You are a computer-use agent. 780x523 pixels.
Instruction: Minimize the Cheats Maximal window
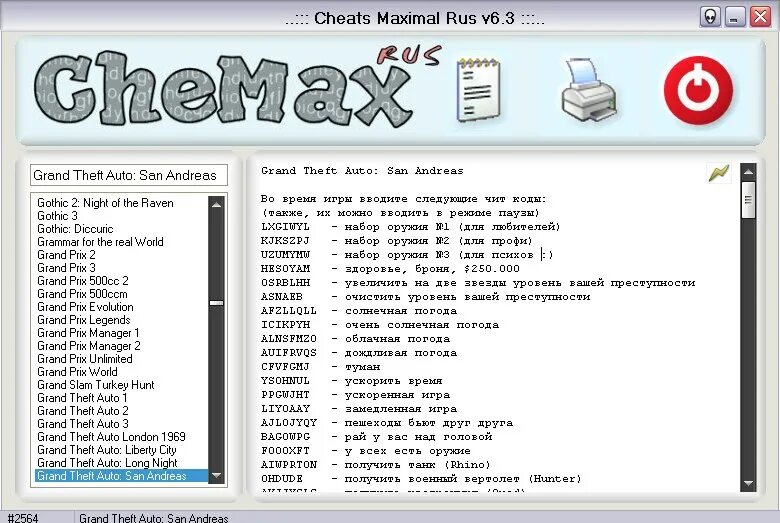coord(734,17)
